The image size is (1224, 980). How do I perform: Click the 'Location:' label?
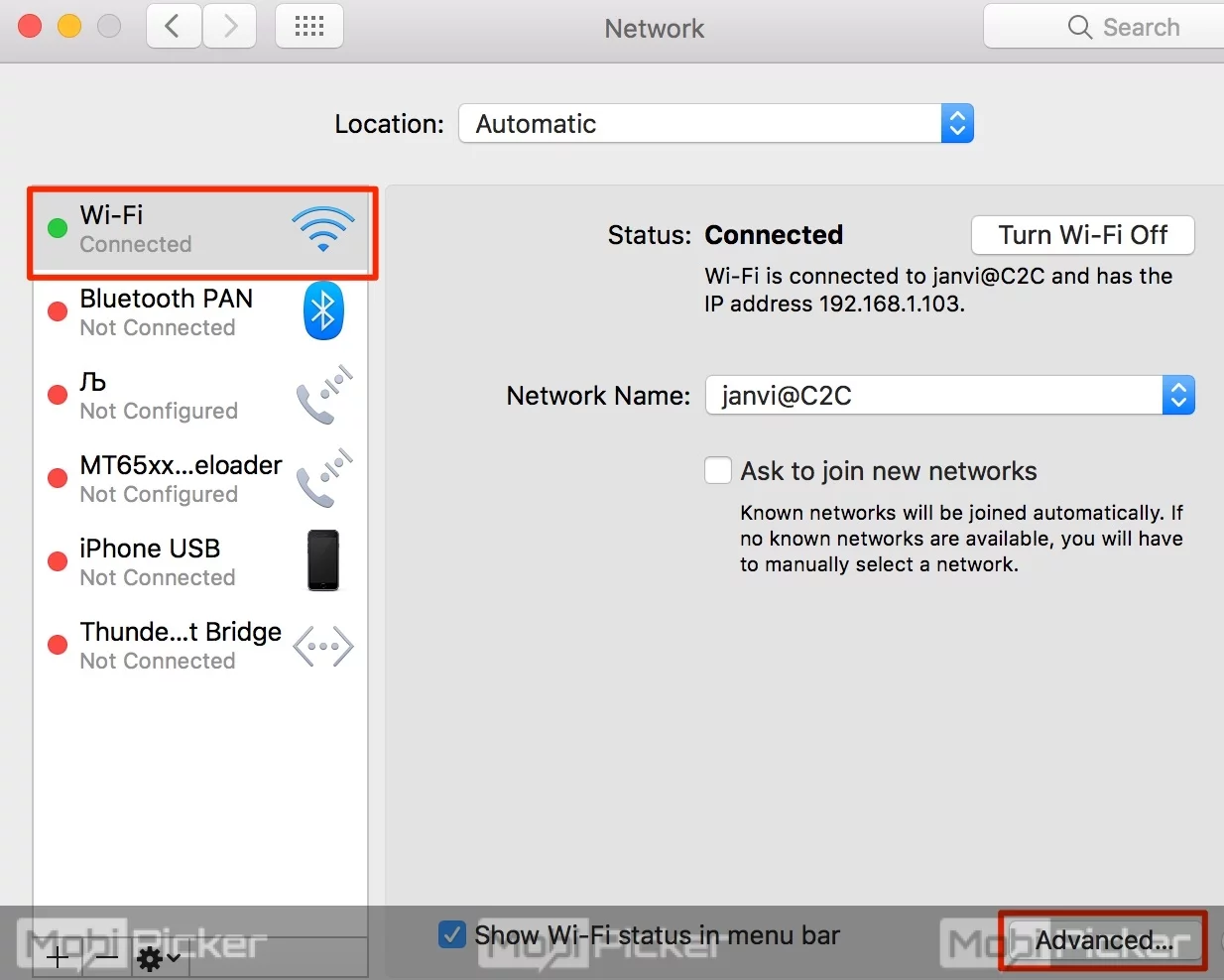(389, 124)
